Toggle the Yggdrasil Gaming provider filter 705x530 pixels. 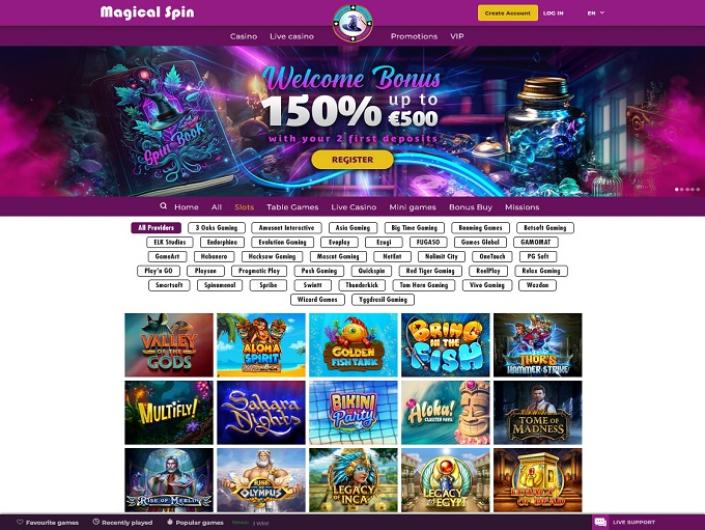click(x=383, y=300)
